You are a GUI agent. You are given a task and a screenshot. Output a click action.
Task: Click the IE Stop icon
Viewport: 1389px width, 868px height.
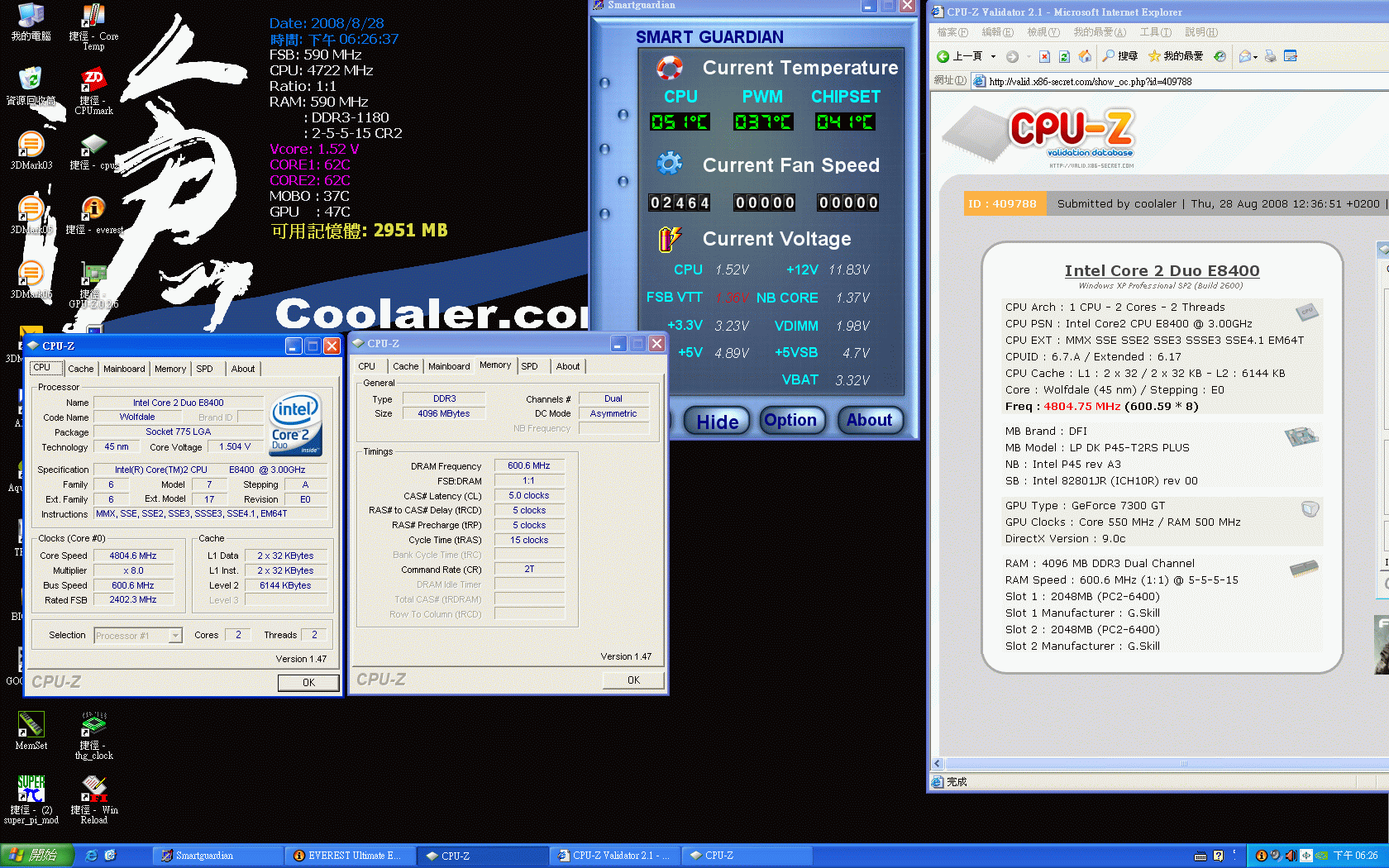point(1044,56)
